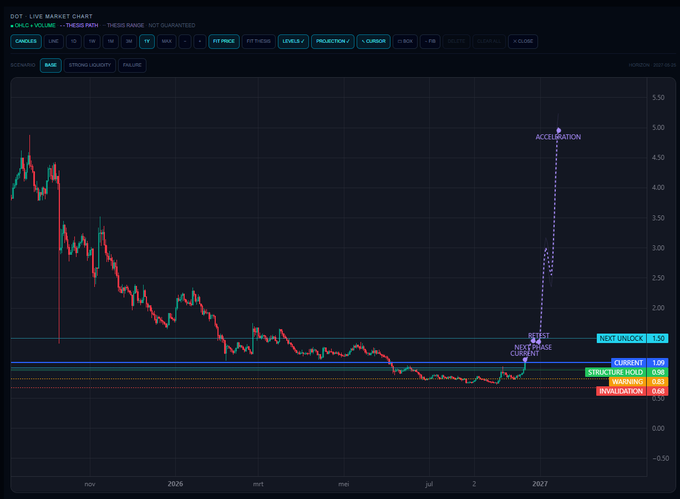Click the nov time axis label

(x=90, y=484)
